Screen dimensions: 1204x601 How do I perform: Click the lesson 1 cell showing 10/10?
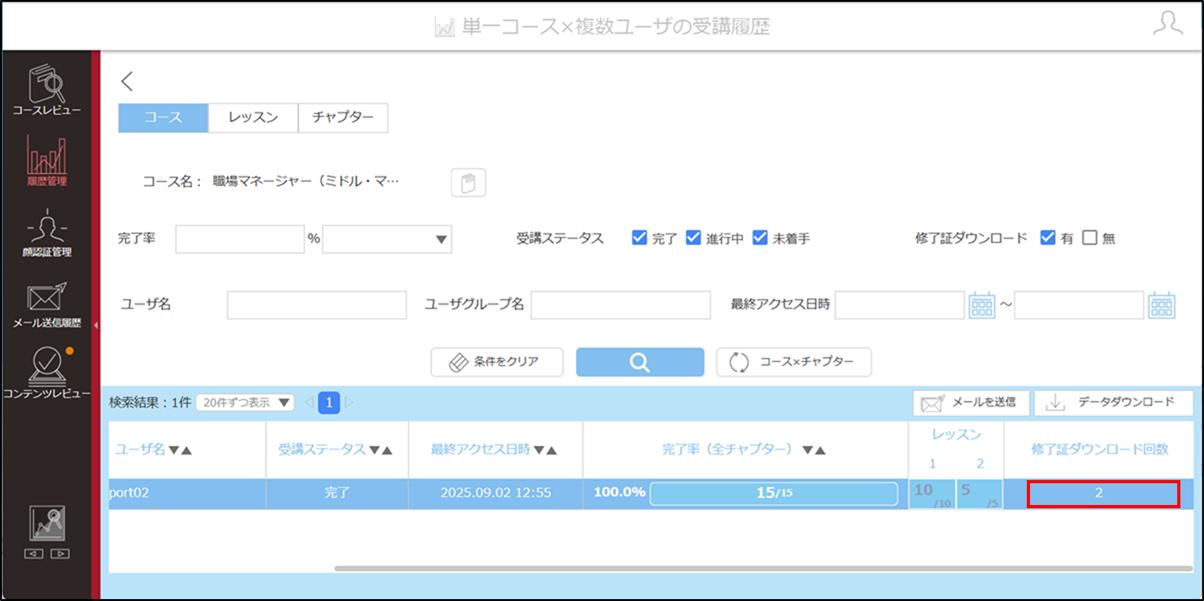click(932, 494)
